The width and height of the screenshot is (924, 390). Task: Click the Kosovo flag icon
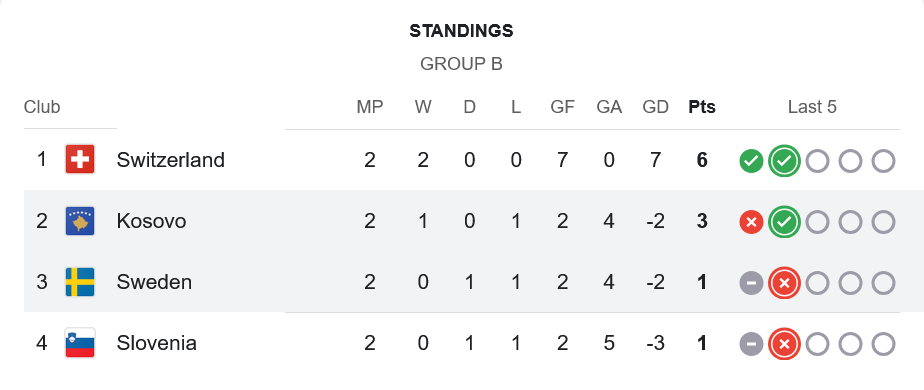[x=80, y=221]
